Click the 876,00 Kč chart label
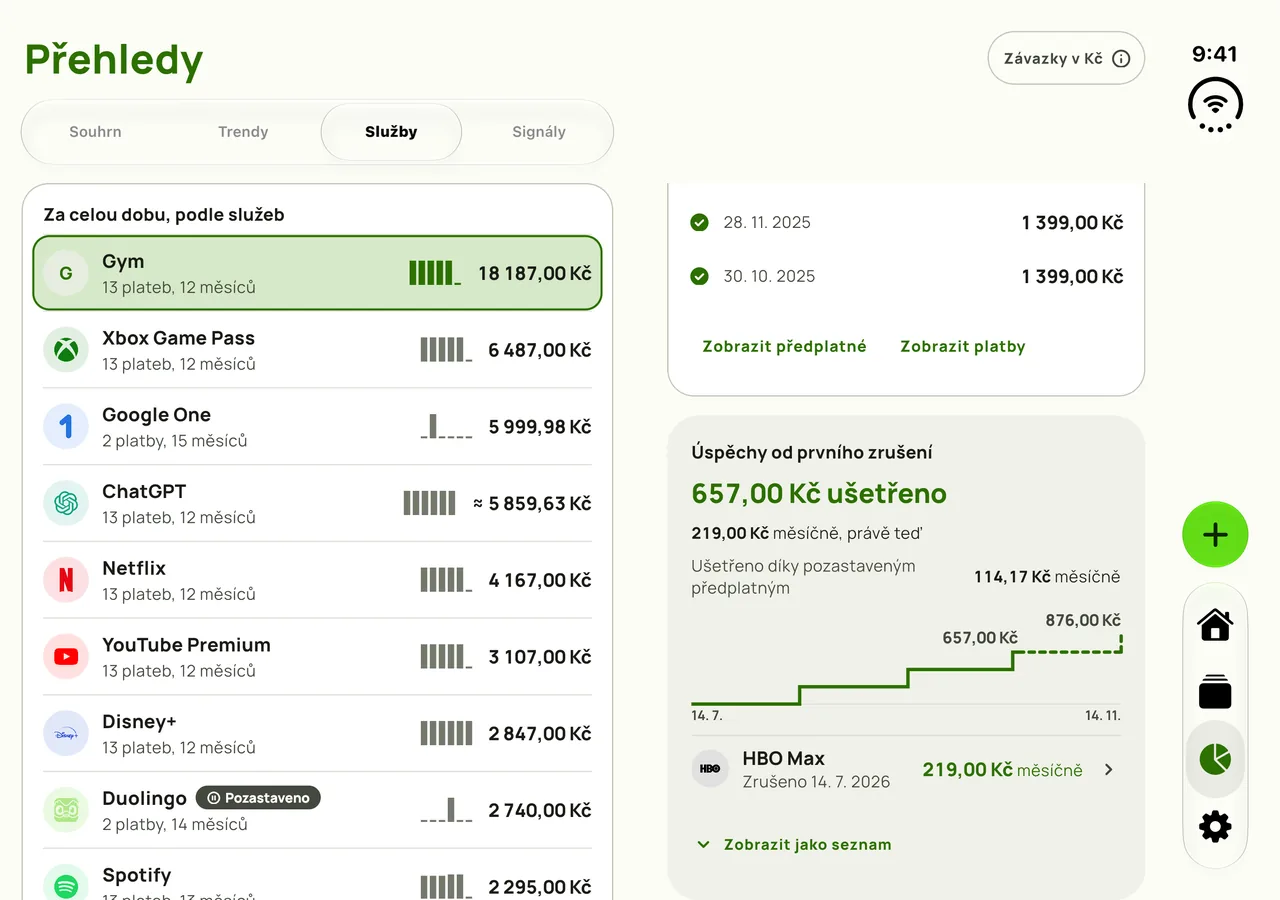The image size is (1280, 900). pyautogui.click(x=1083, y=620)
